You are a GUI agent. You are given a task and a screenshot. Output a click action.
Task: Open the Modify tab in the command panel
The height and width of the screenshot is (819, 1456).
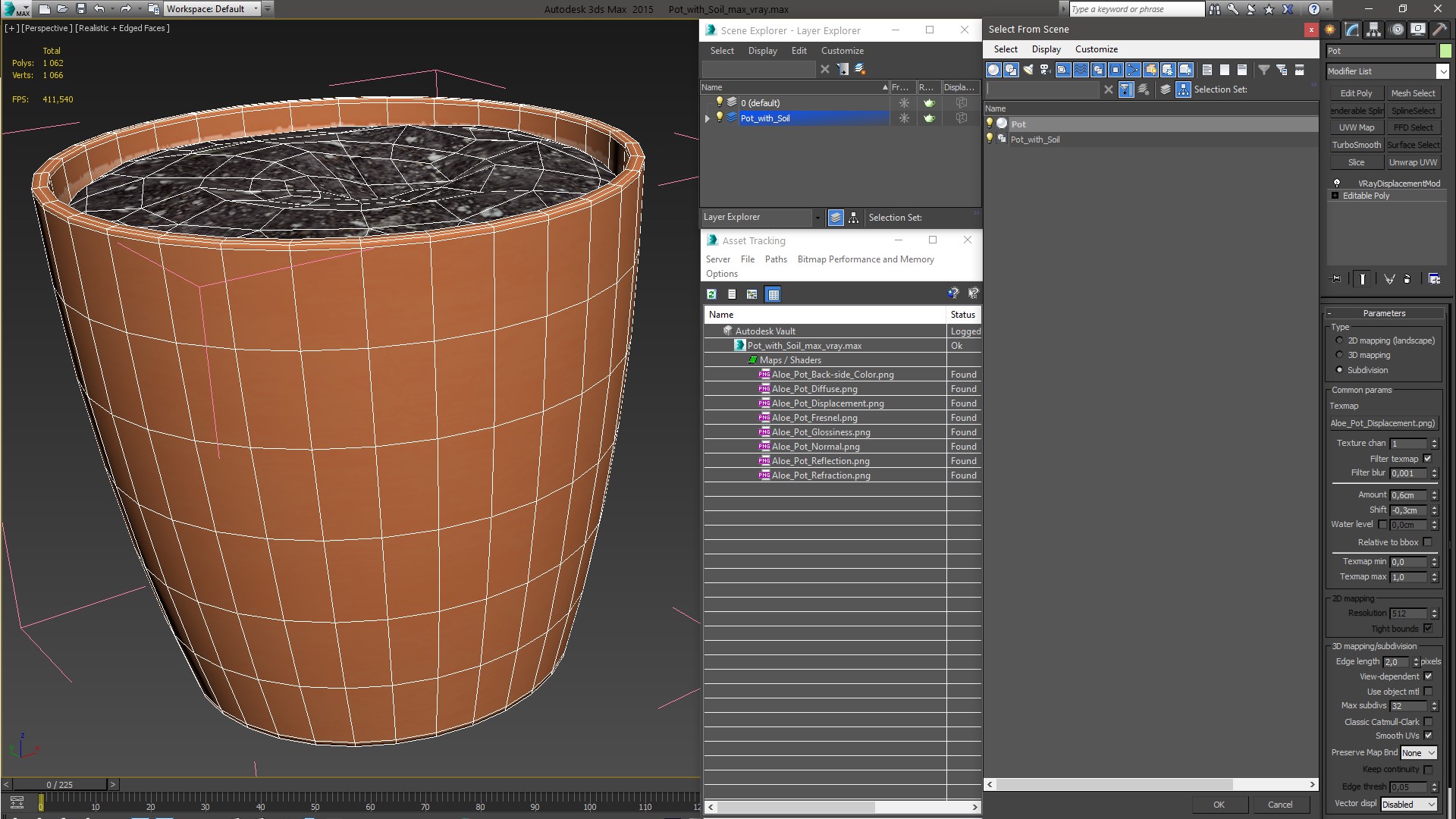pyautogui.click(x=1352, y=30)
